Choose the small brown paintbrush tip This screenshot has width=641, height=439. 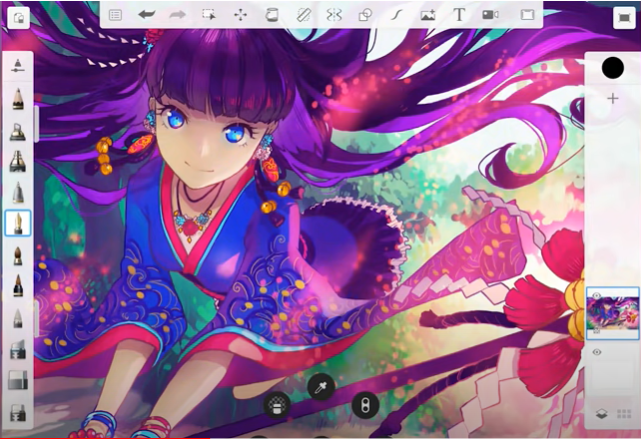coord(18,256)
